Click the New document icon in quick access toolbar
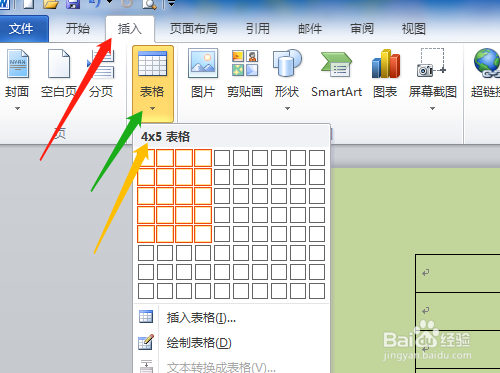 [29, 4]
